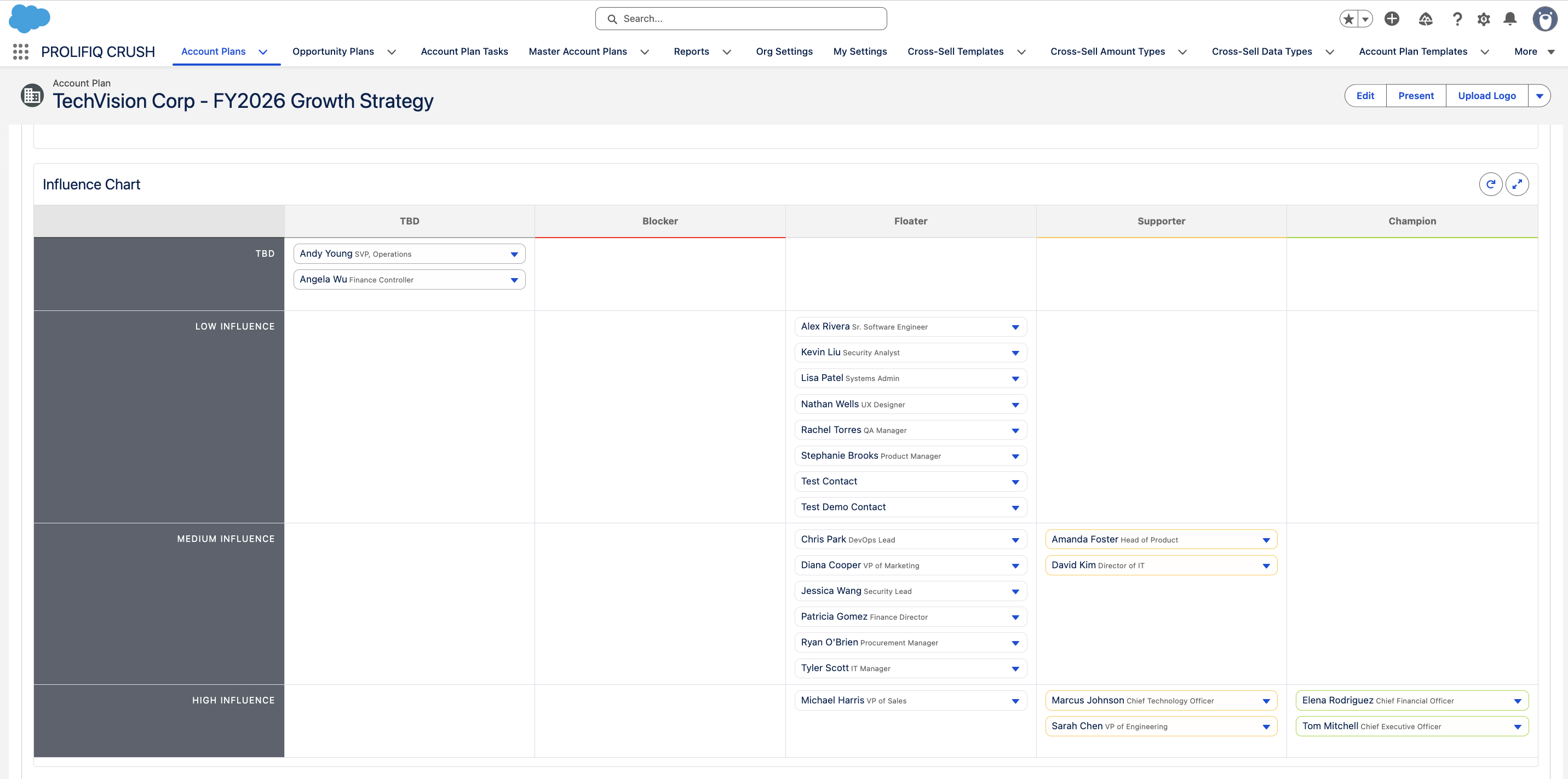The width and height of the screenshot is (1568, 779).
Task: Expand the Cross-Sell Templates menu
Action: (1021, 51)
